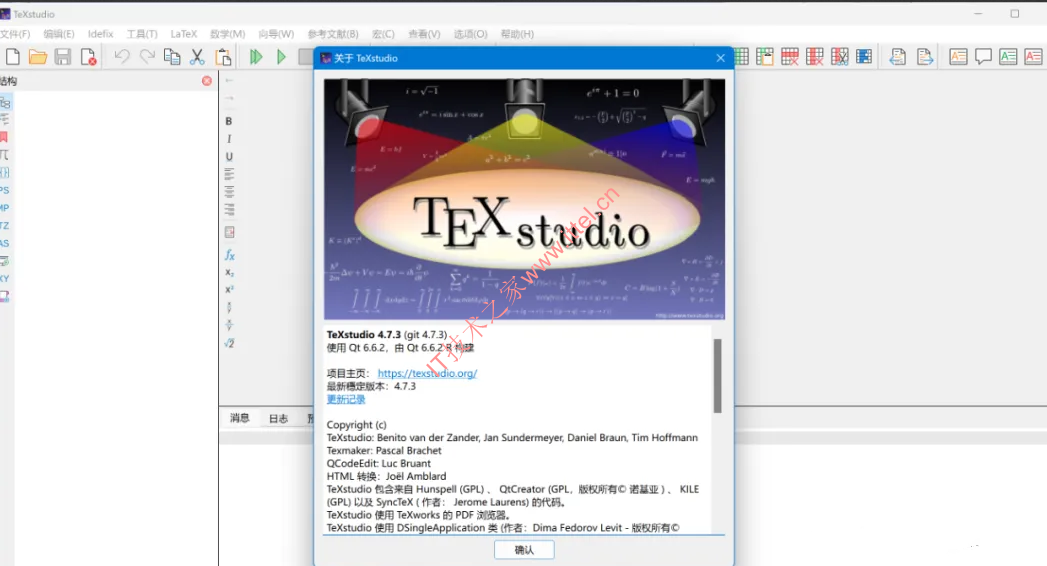
Task: Copy the selection with the copy icon
Action: pos(172,57)
